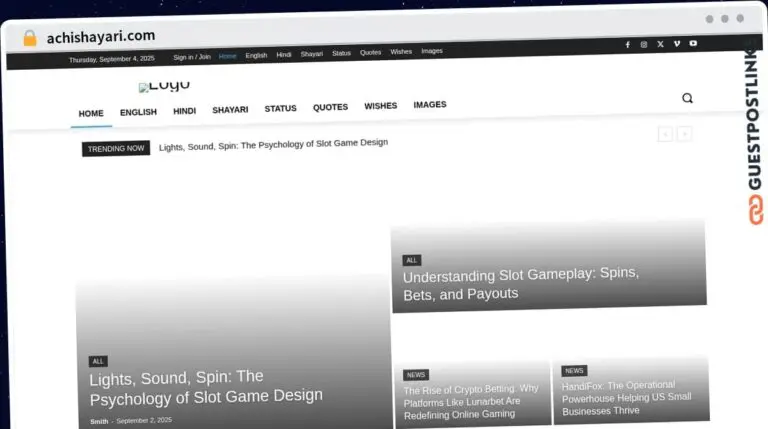This screenshot has width=768, height=429.
Task: Click the Wishes link in top bar
Action: pos(401,51)
